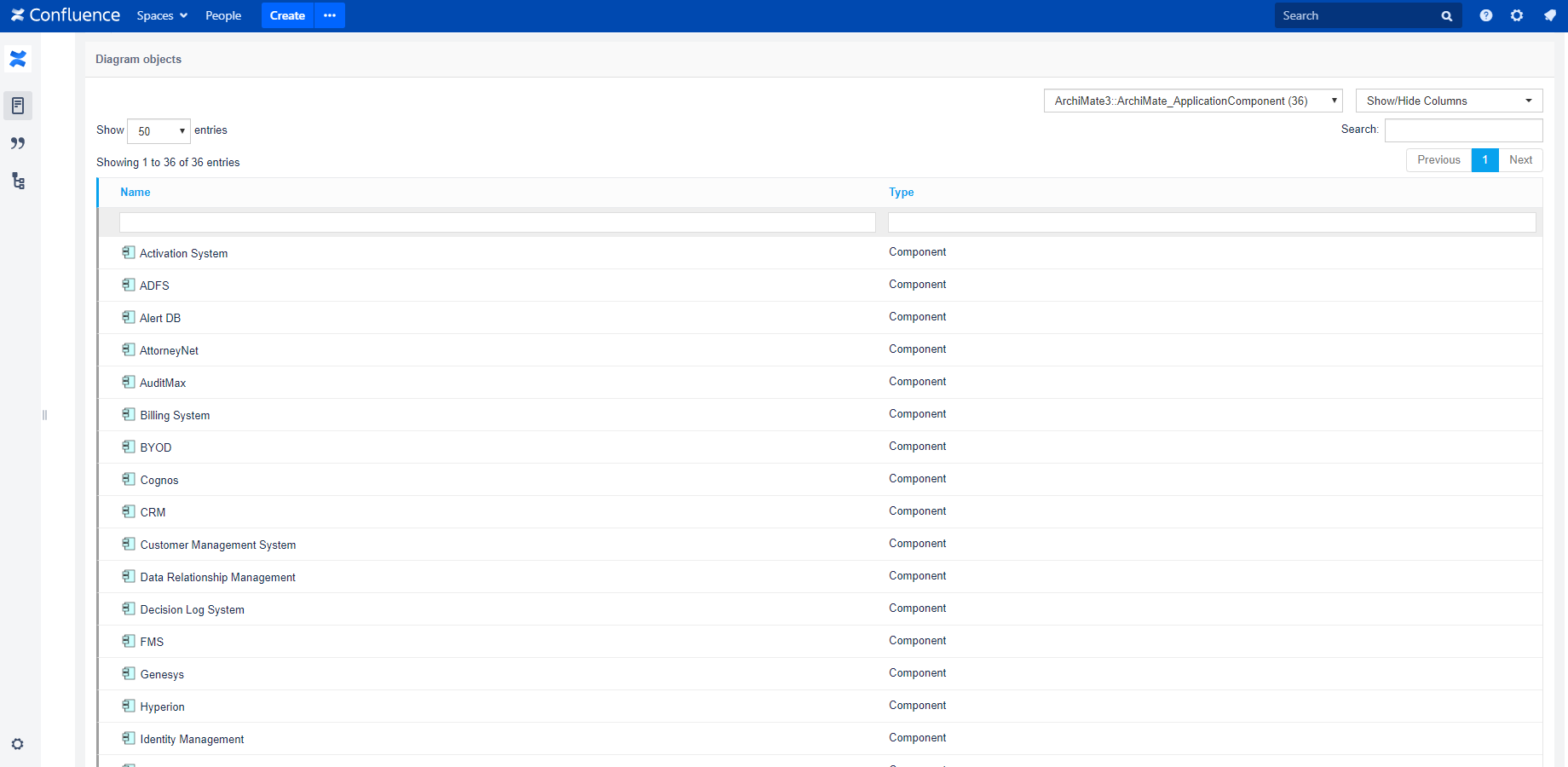This screenshot has width=1568, height=767.
Task: Open the space home icon in sidebar
Action: pos(18,59)
